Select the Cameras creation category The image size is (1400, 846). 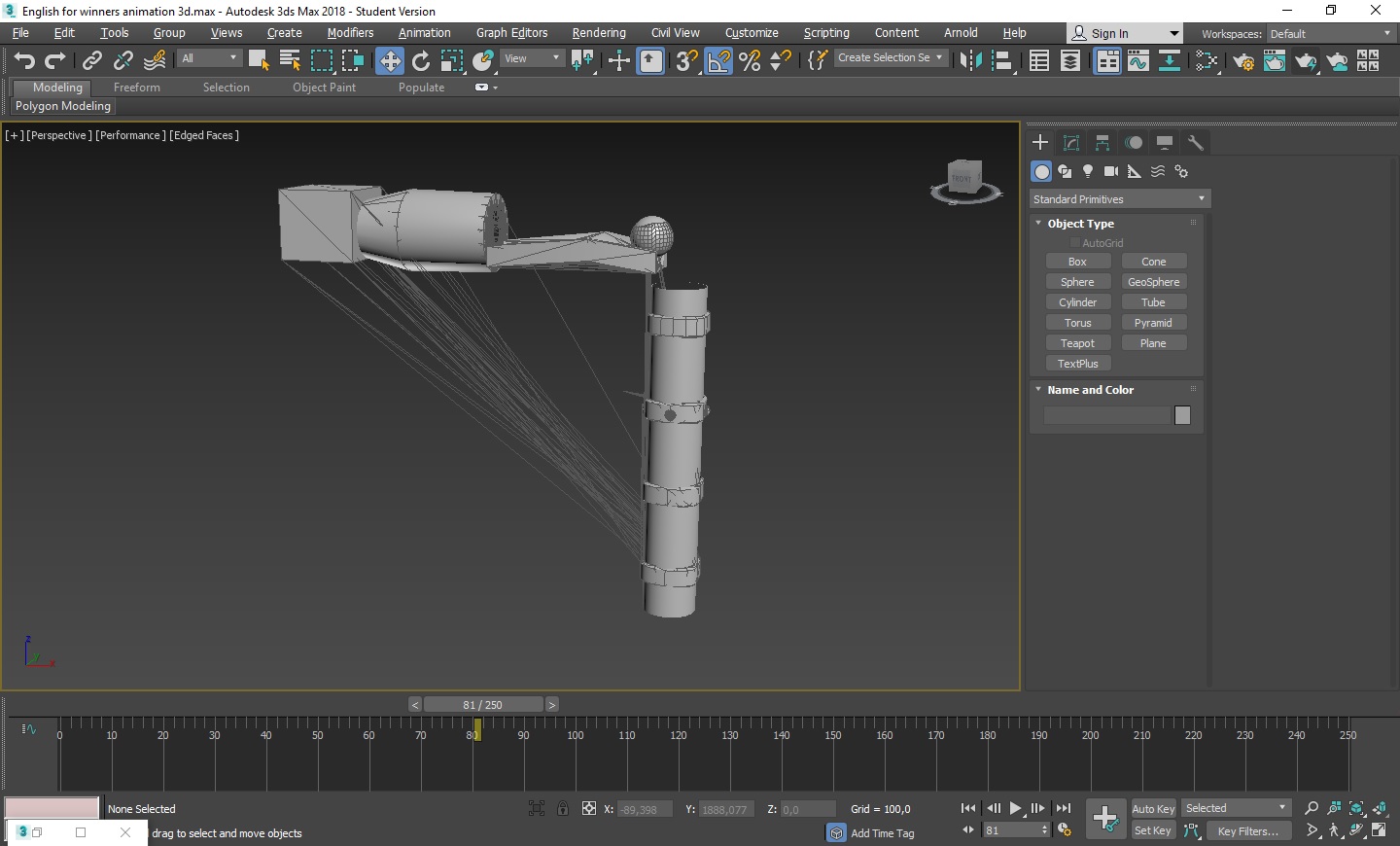point(1111,171)
